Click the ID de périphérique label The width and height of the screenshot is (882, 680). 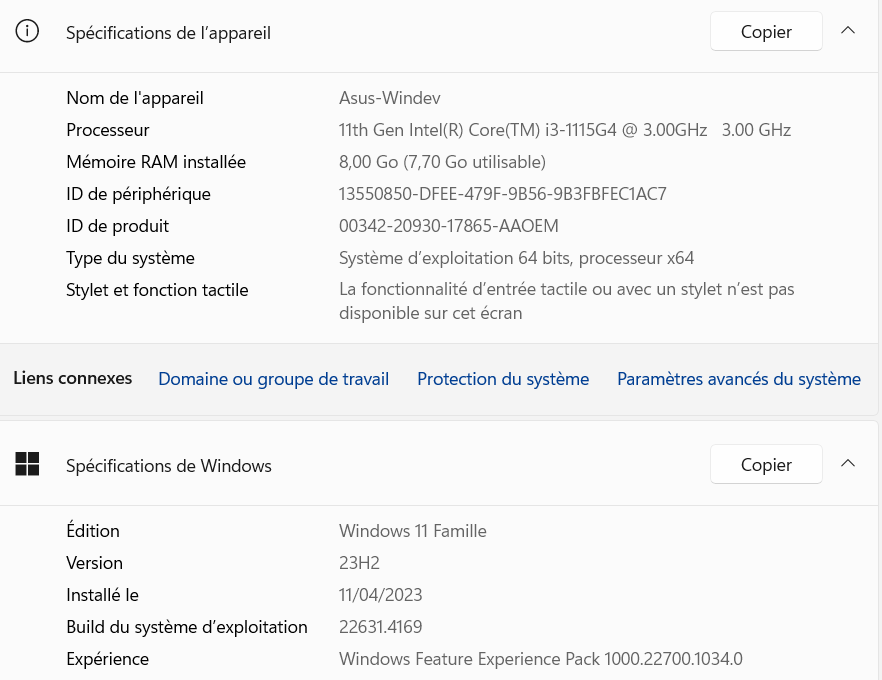(138, 194)
